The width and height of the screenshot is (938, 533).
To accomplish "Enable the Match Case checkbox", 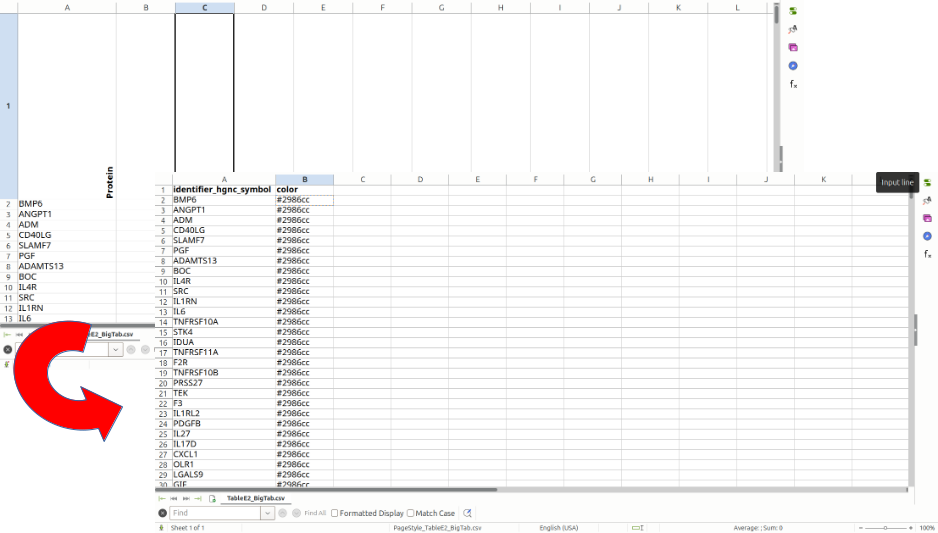I will coord(411,513).
